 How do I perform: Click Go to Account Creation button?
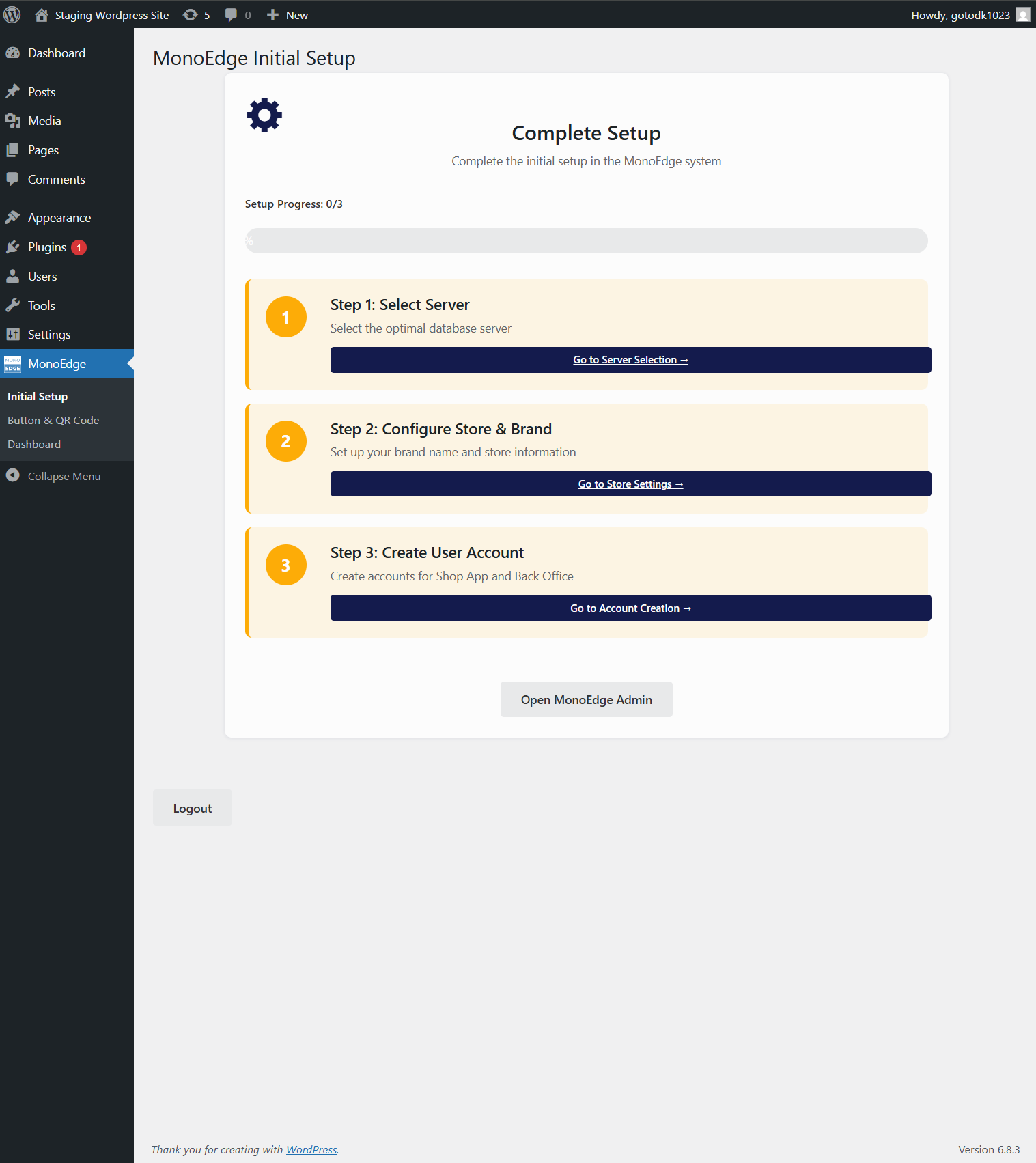click(x=630, y=608)
